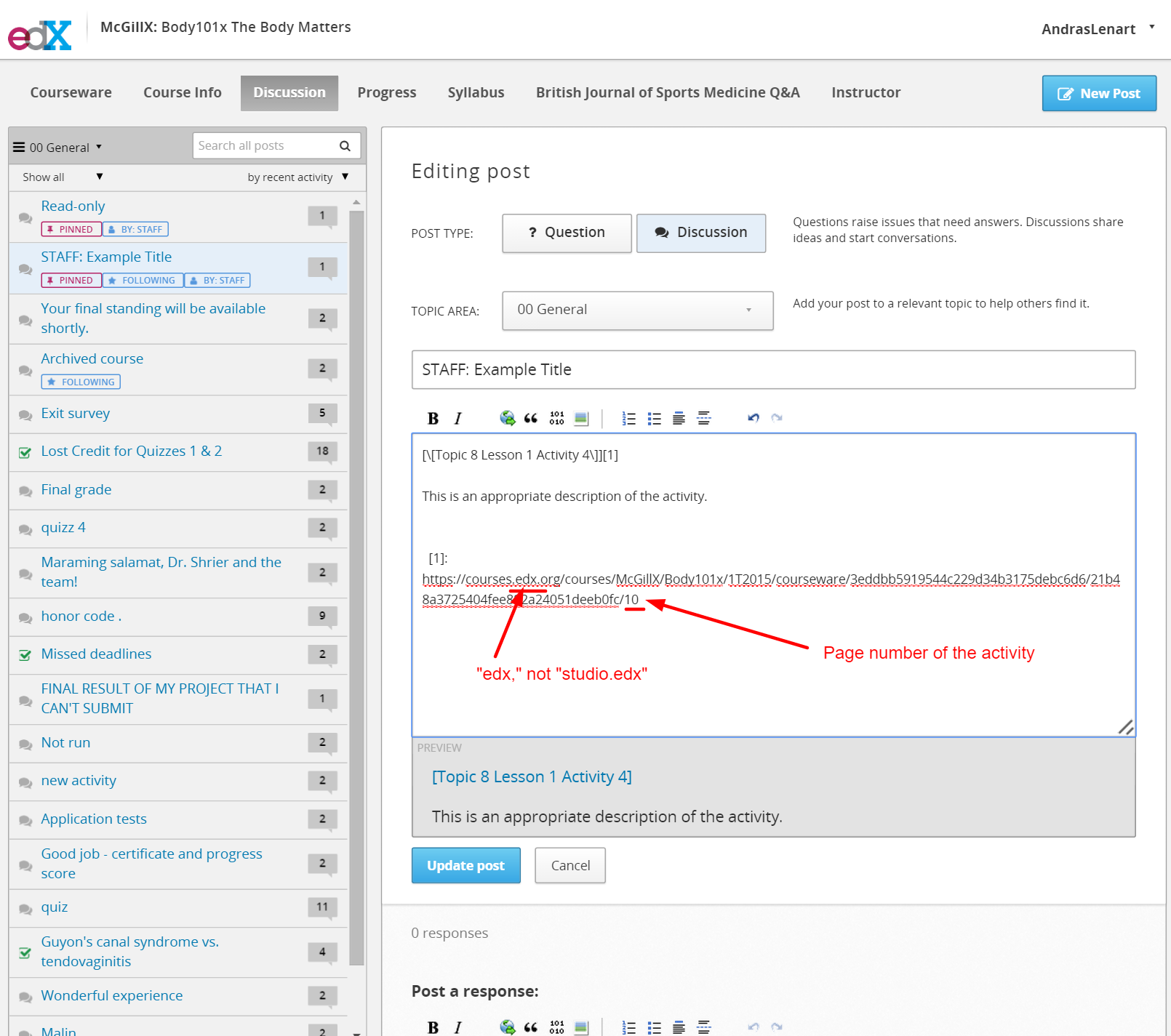This screenshot has width=1171, height=1036.
Task: Open Lost Credit for Quizzes 1 & 2 thread
Action: click(178, 452)
